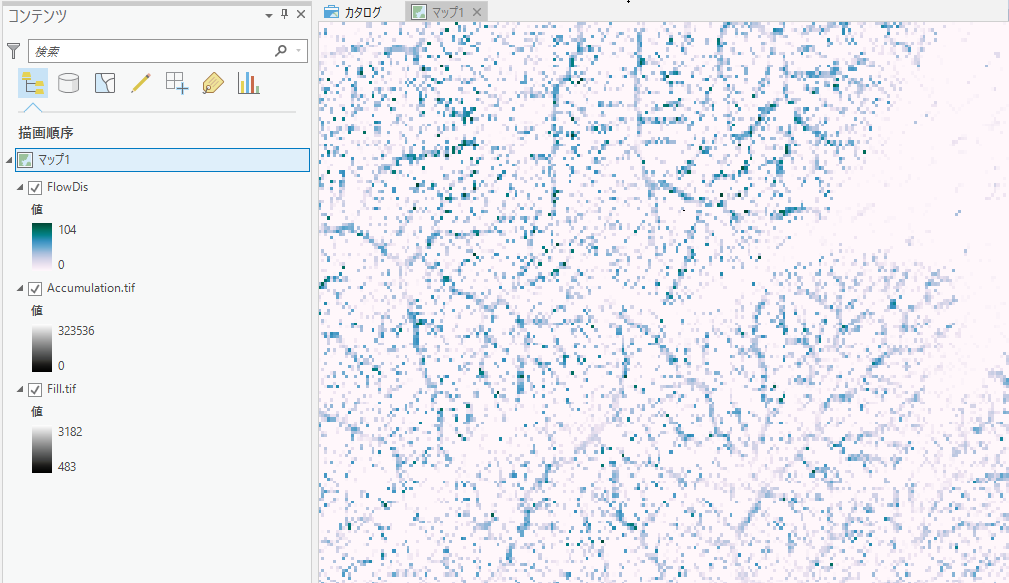Select the List By Editing pencil icon

140,83
